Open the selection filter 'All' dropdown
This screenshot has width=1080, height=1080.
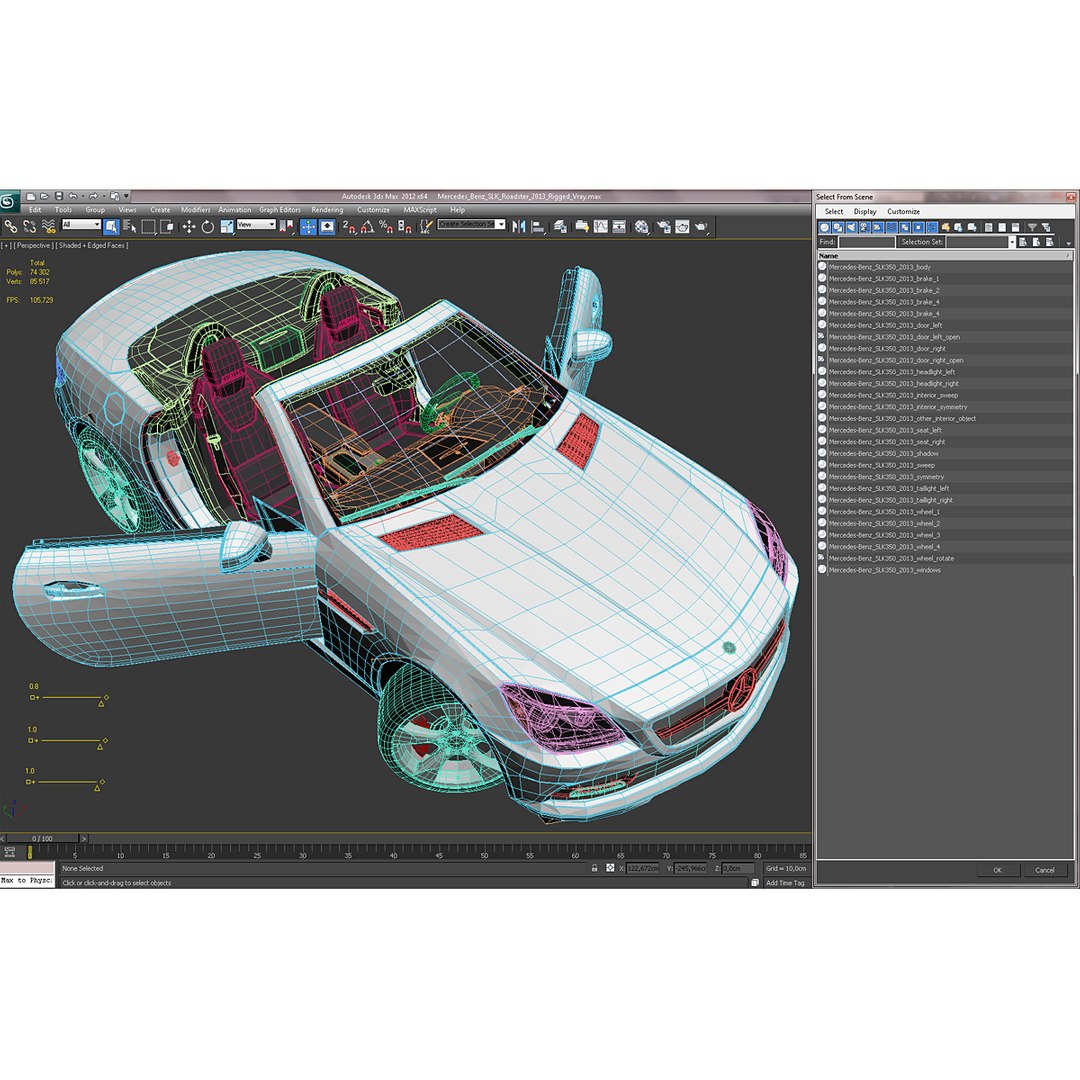point(81,224)
